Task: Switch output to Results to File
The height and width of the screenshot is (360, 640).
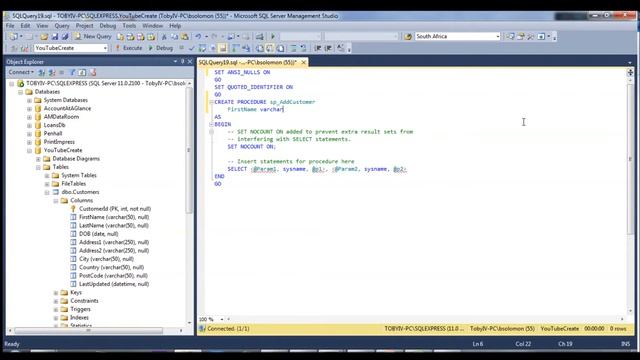Action: [x=280, y=48]
